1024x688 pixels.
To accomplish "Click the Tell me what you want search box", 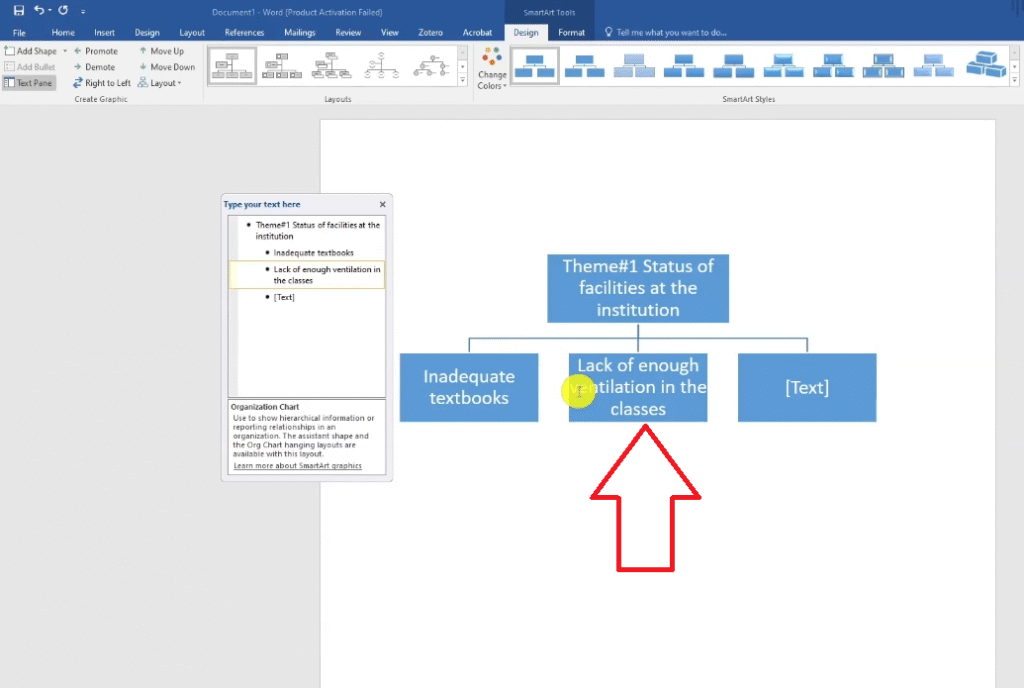I will (670, 32).
